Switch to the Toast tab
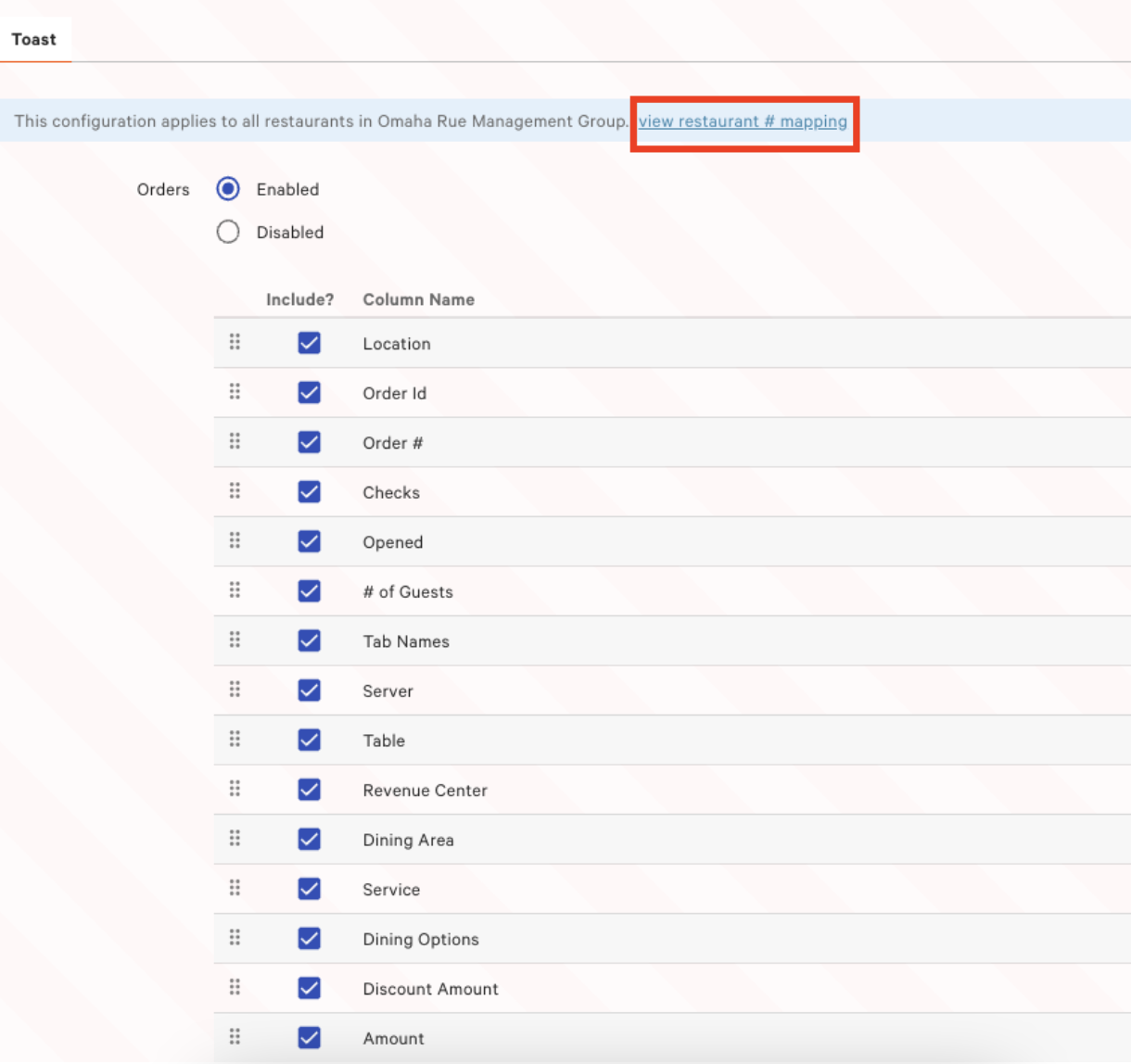Viewport: 1131px width, 1064px height. pyautogui.click(x=34, y=39)
